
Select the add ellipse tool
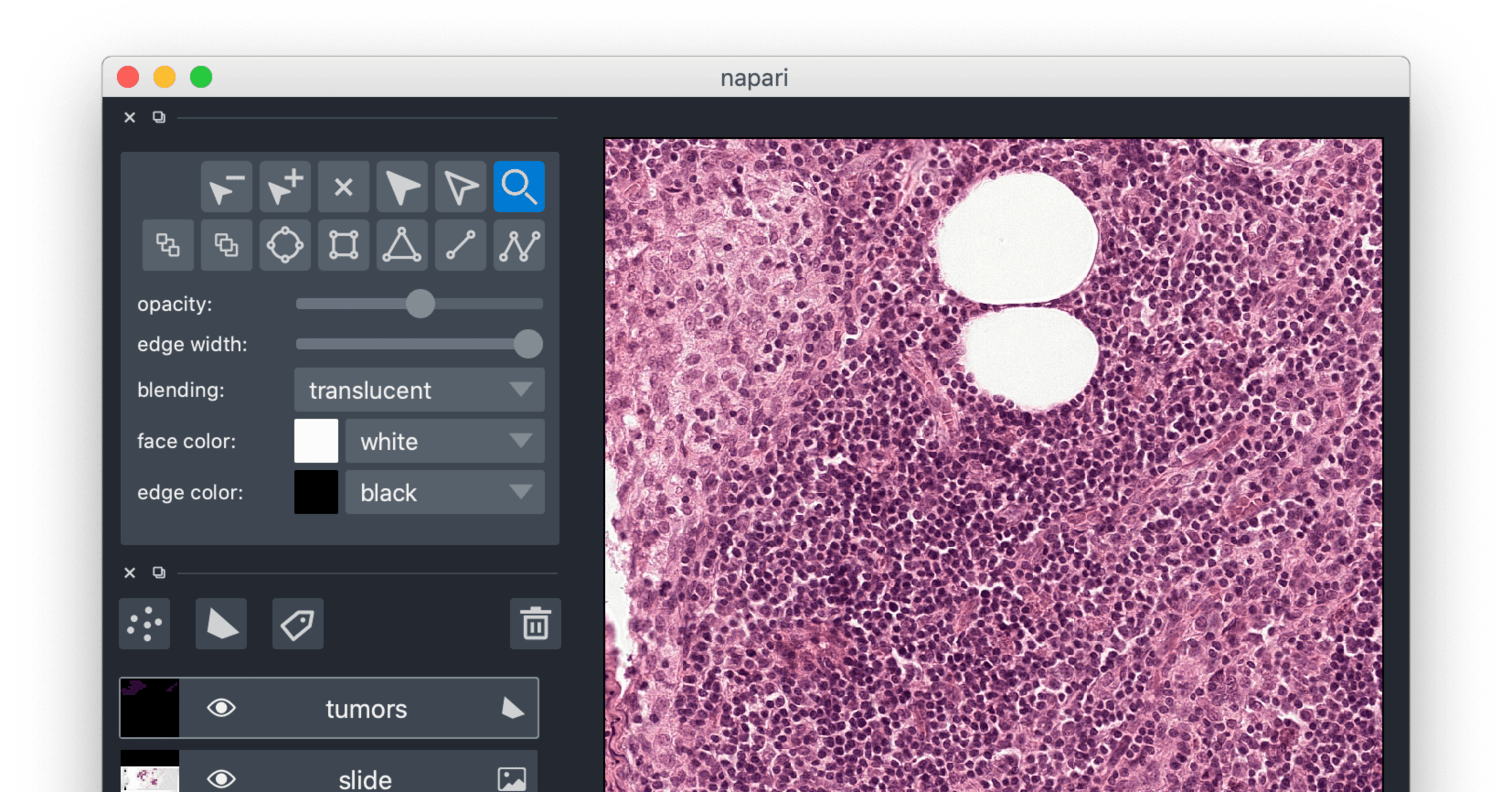pos(284,245)
